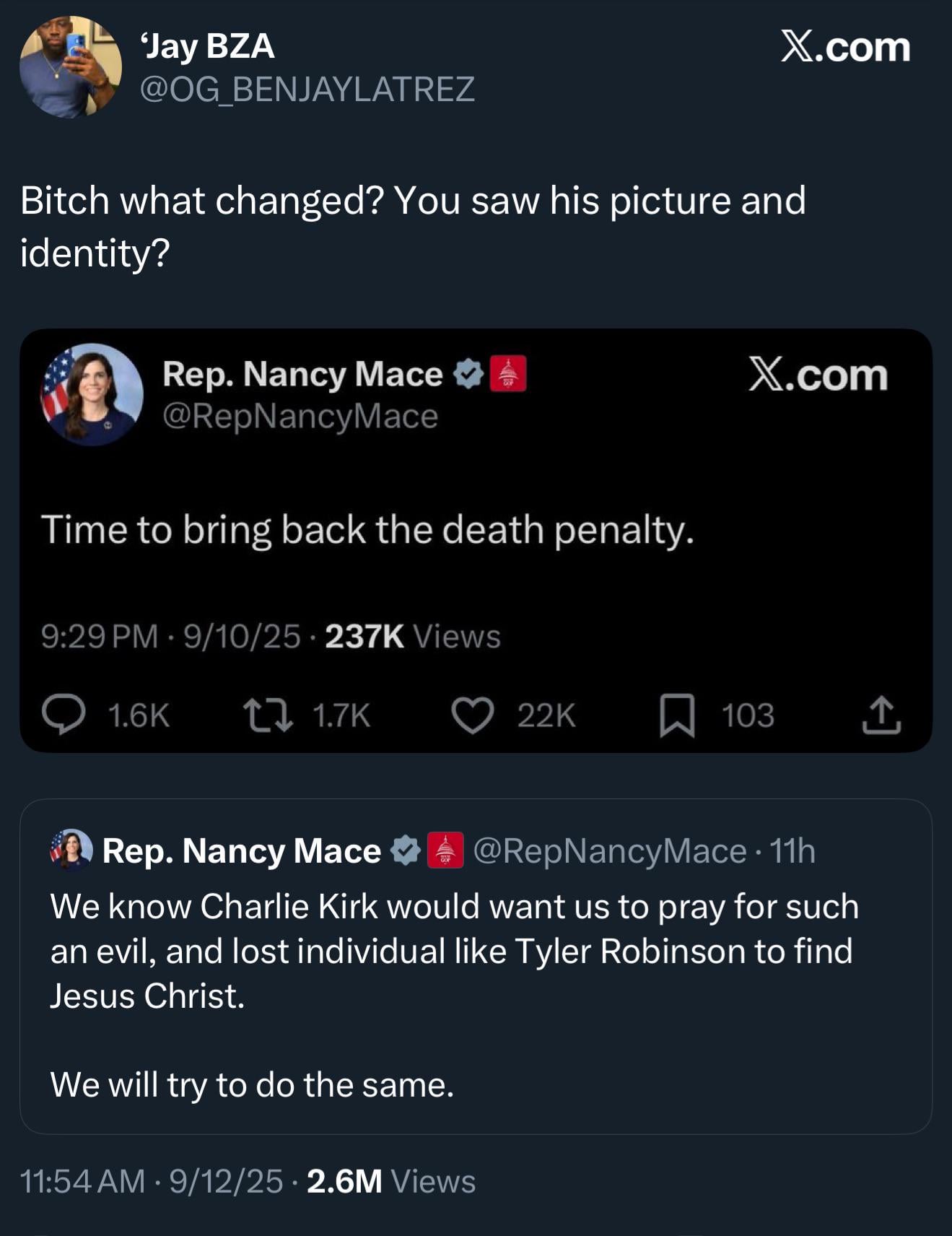Image resolution: width=952 pixels, height=1236 pixels.
Task: Click the reply speech bubble icon
Action: tap(64, 715)
